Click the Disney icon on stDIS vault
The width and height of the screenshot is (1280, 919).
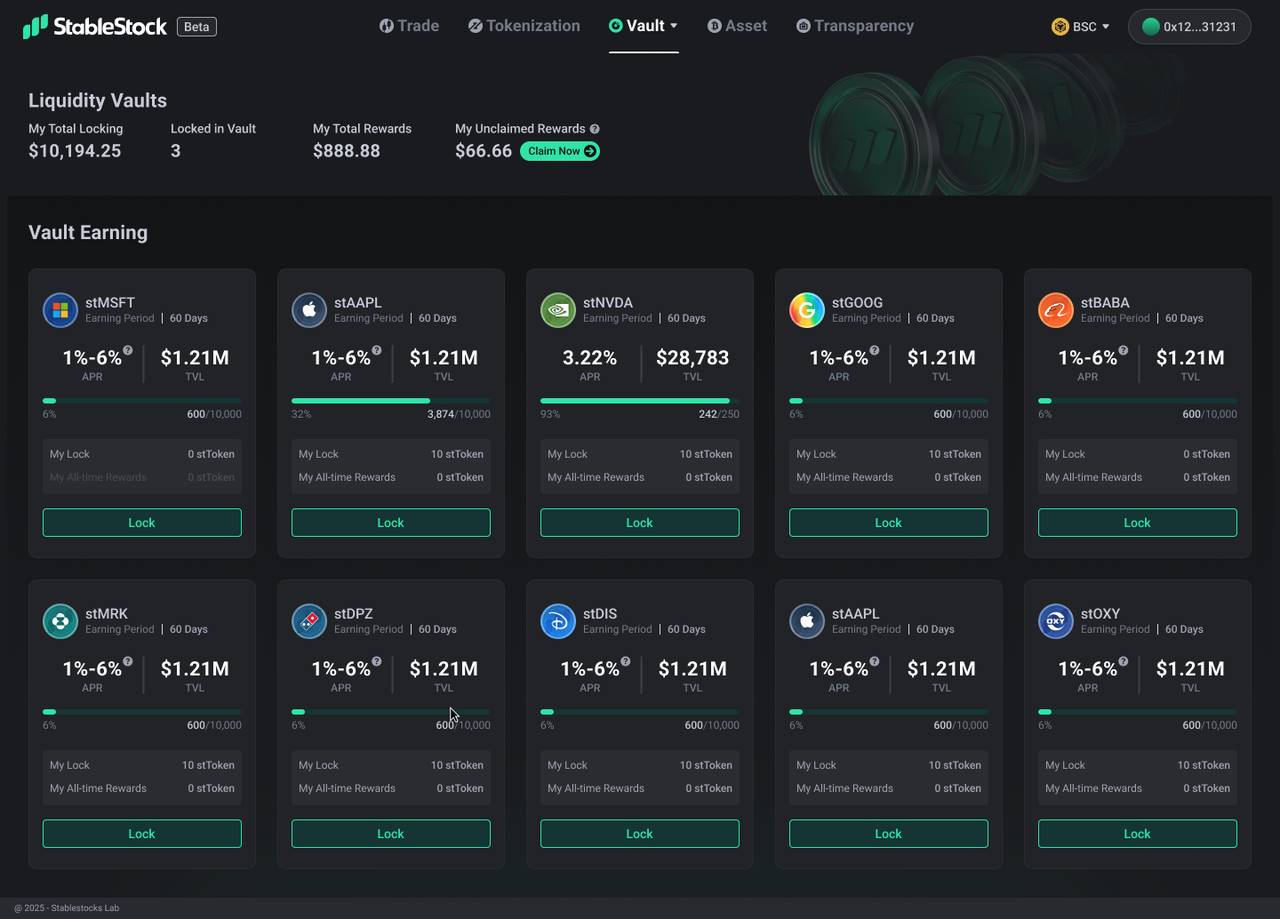click(x=558, y=621)
